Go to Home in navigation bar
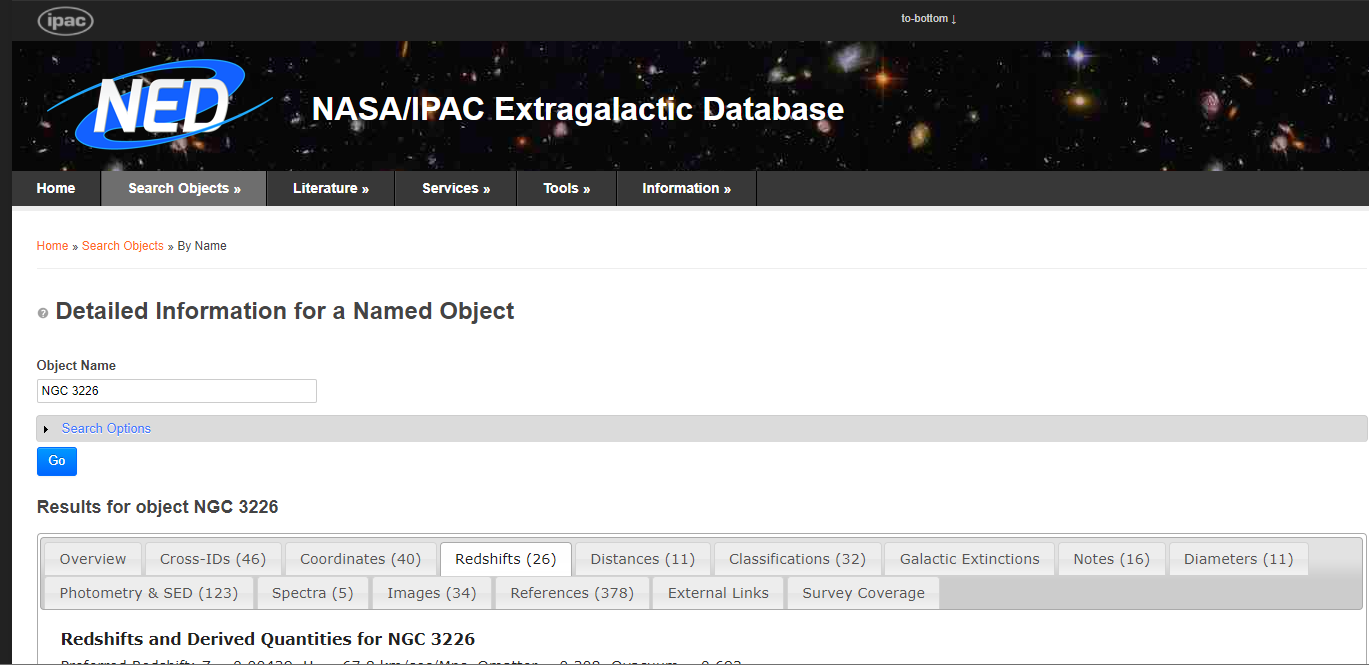Image resolution: width=1369 pixels, height=668 pixels. pyautogui.click(x=56, y=188)
